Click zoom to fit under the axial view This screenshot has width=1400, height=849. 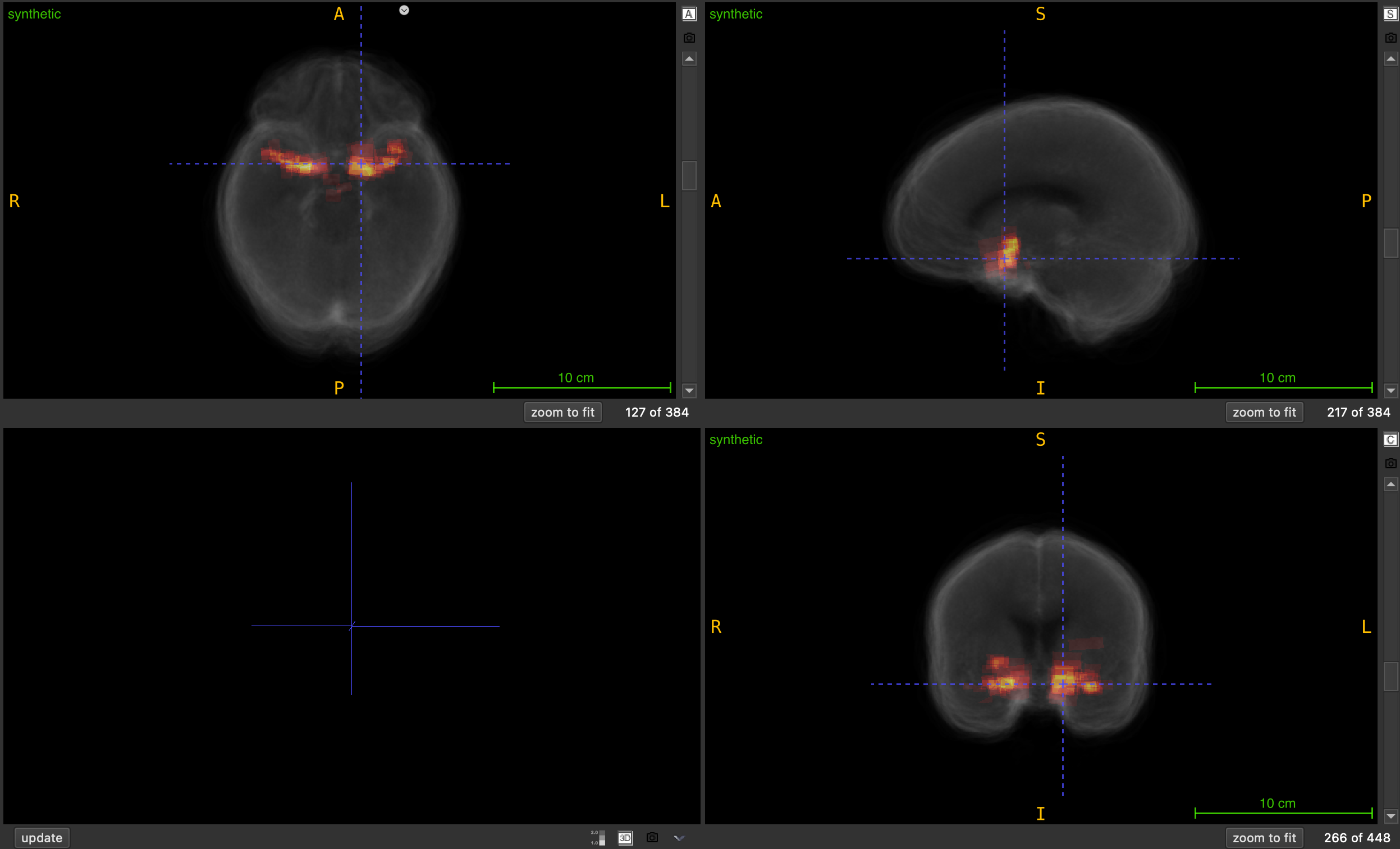562,412
